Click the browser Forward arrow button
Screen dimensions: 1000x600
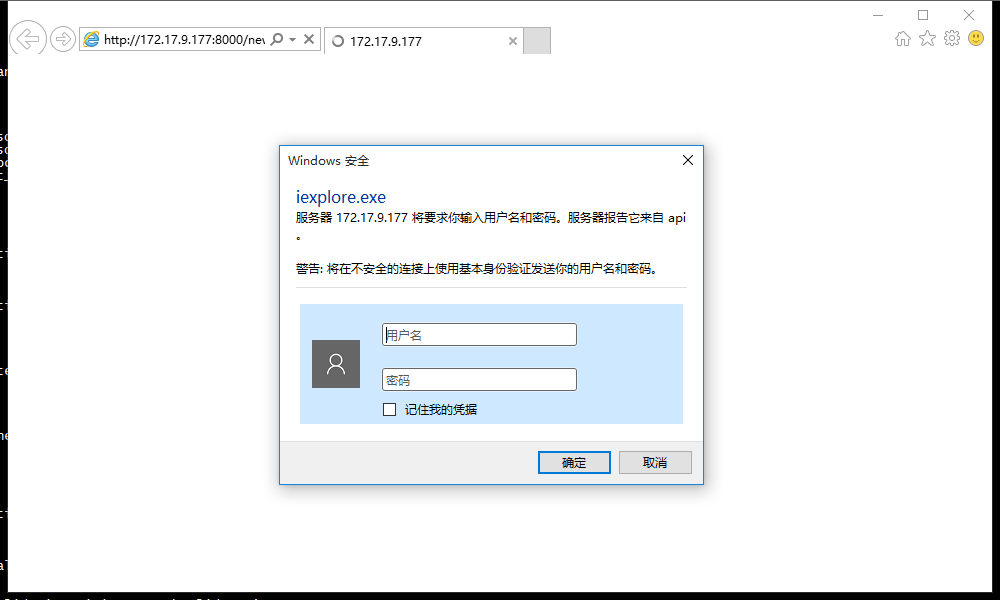pyautogui.click(x=62, y=40)
